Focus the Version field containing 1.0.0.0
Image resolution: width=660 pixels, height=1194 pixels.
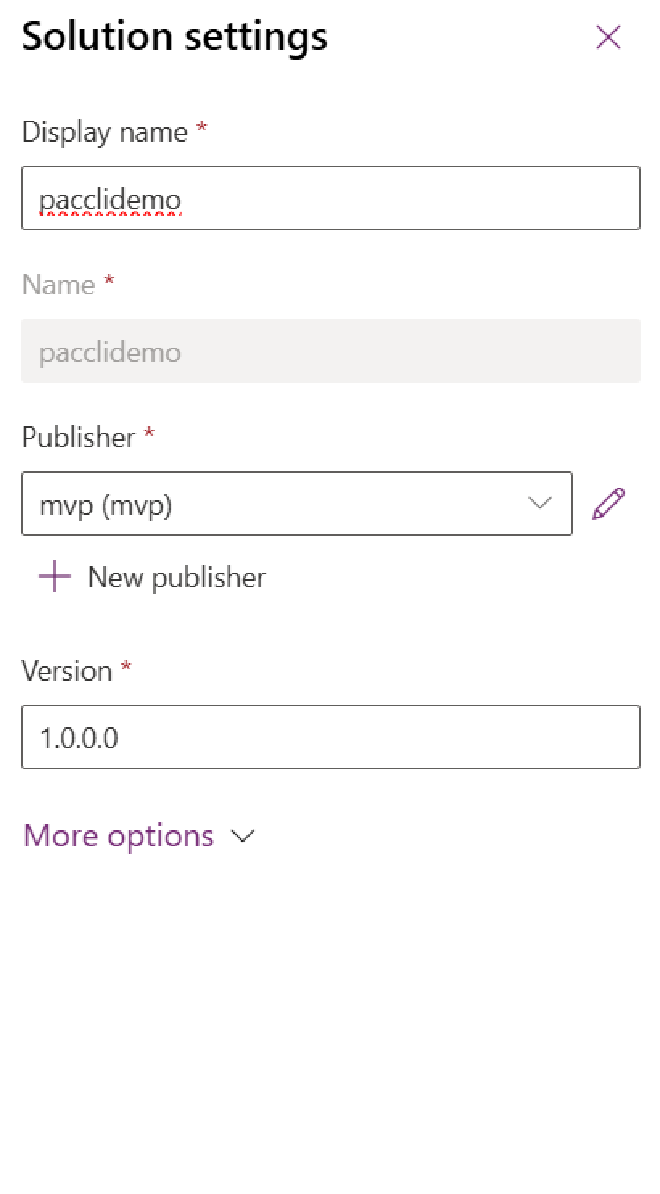click(x=330, y=738)
